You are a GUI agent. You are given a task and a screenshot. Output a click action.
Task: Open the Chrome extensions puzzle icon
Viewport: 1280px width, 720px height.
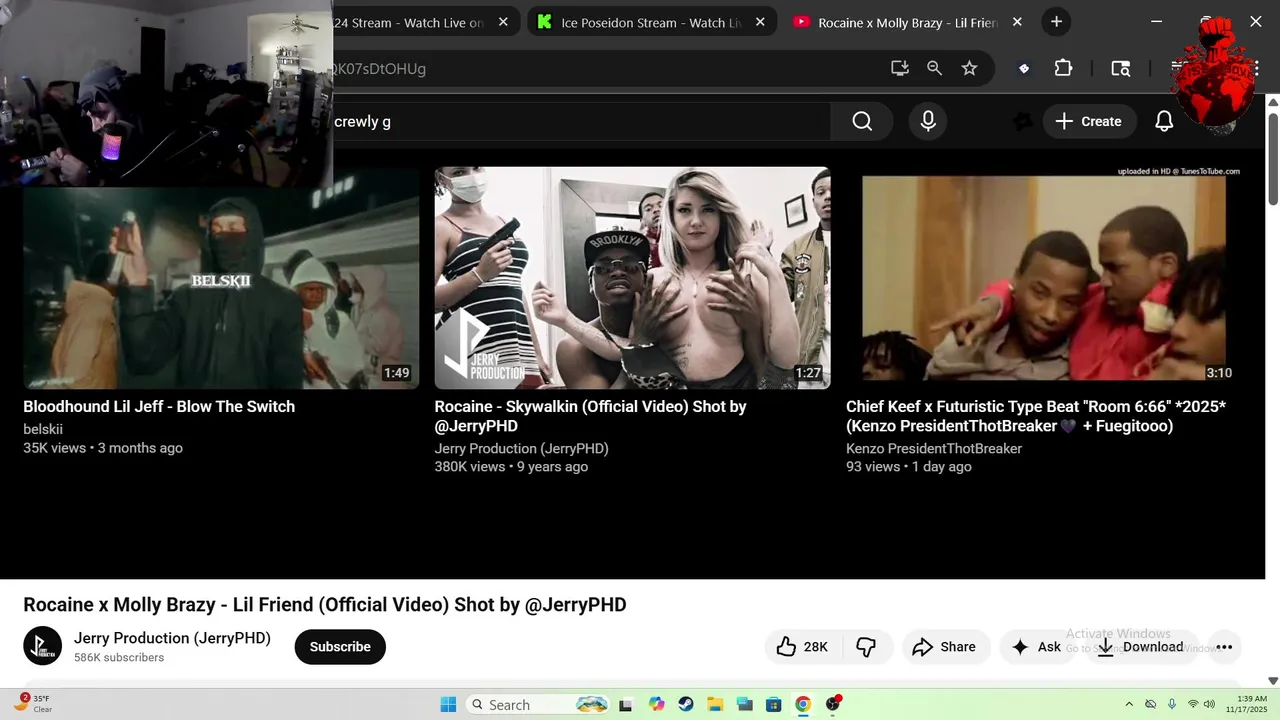click(x=1063, y=68)
